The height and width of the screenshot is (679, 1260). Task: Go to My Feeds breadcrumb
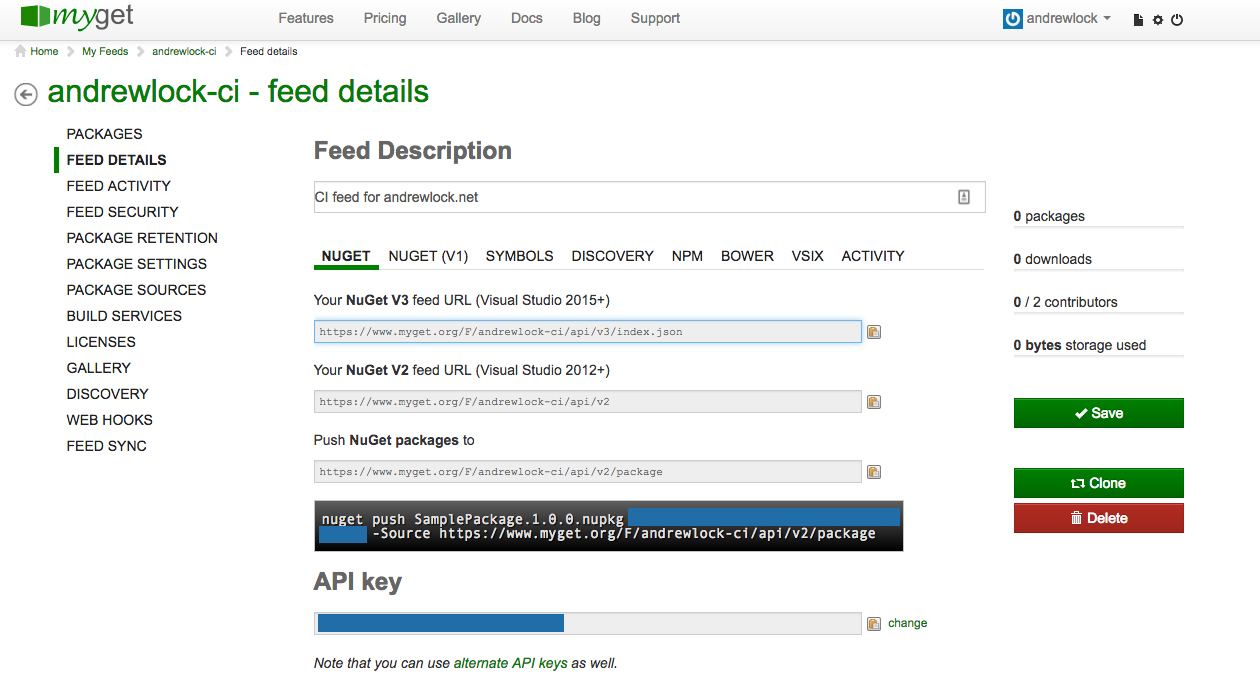pos(105,51)
